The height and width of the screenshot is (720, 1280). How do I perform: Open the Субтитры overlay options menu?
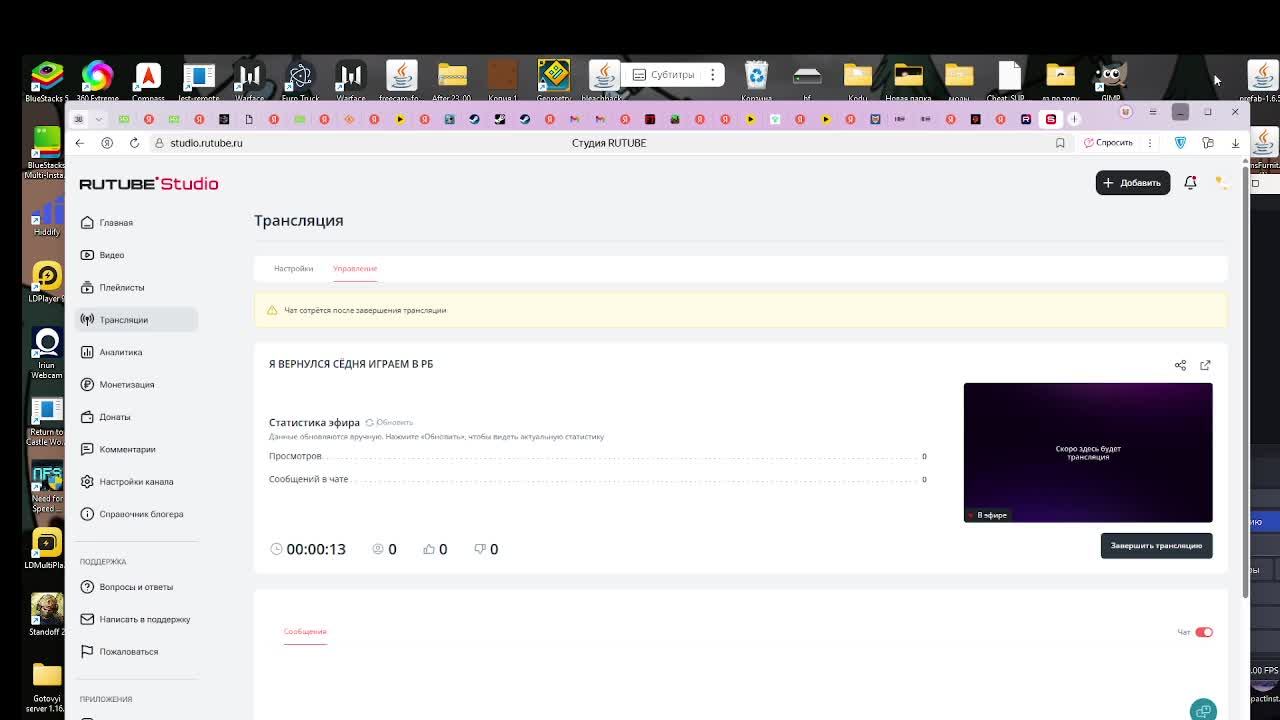(x=712, y=75)
